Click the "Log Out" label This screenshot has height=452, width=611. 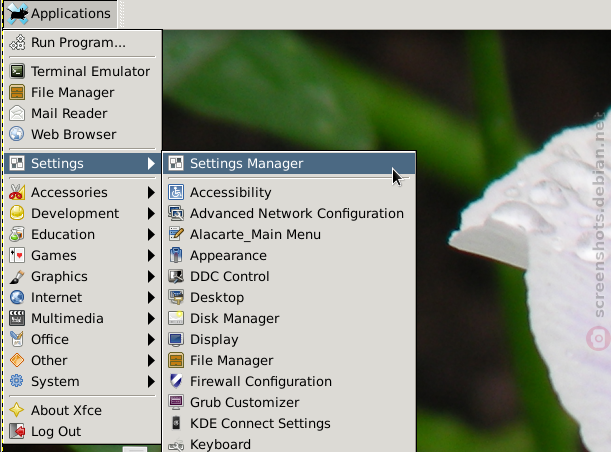click(56, 431)
